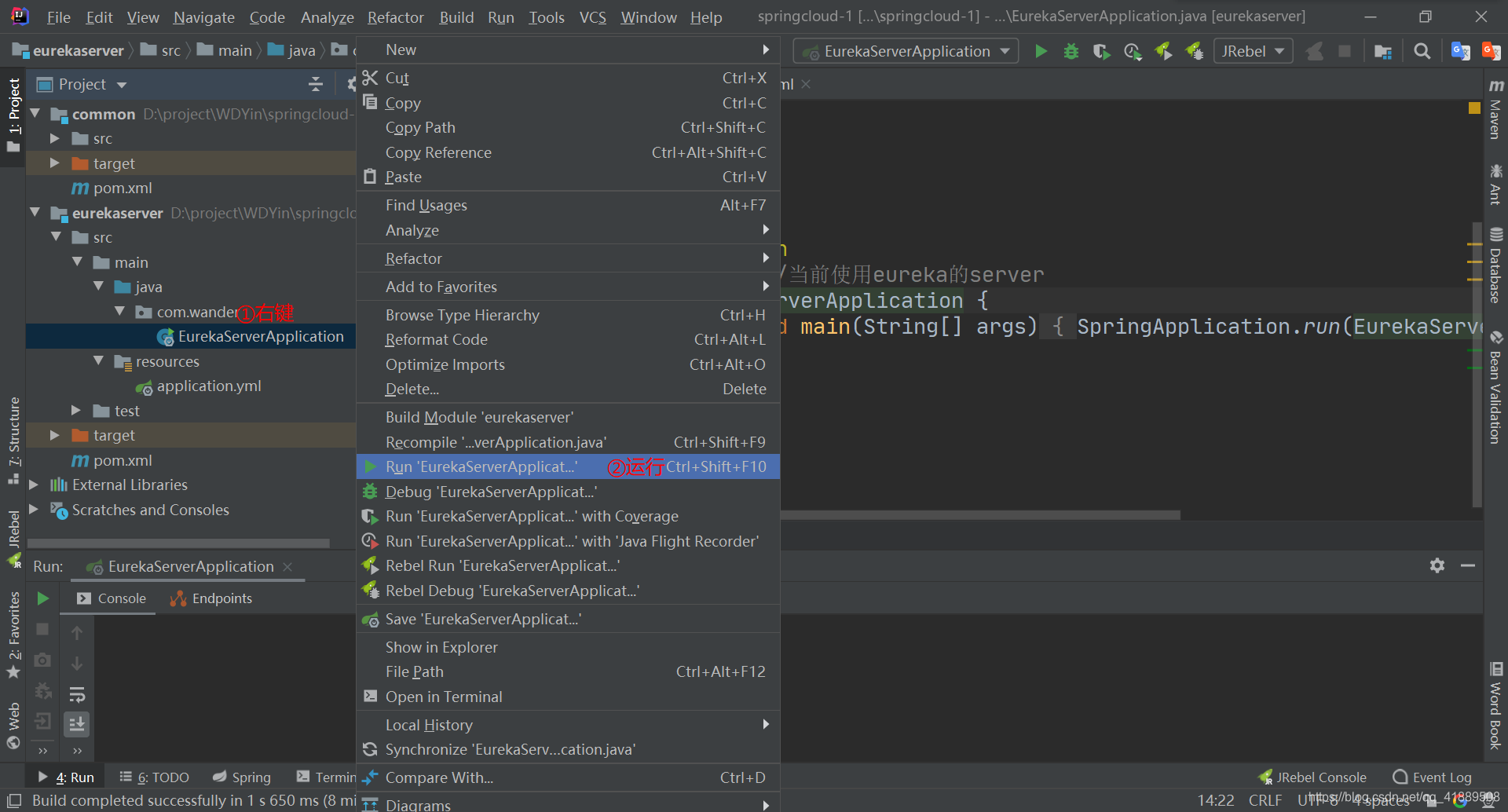Click Rebel Run rocket icon in toolbar
1508x812 pixels.
(1163, 51)
